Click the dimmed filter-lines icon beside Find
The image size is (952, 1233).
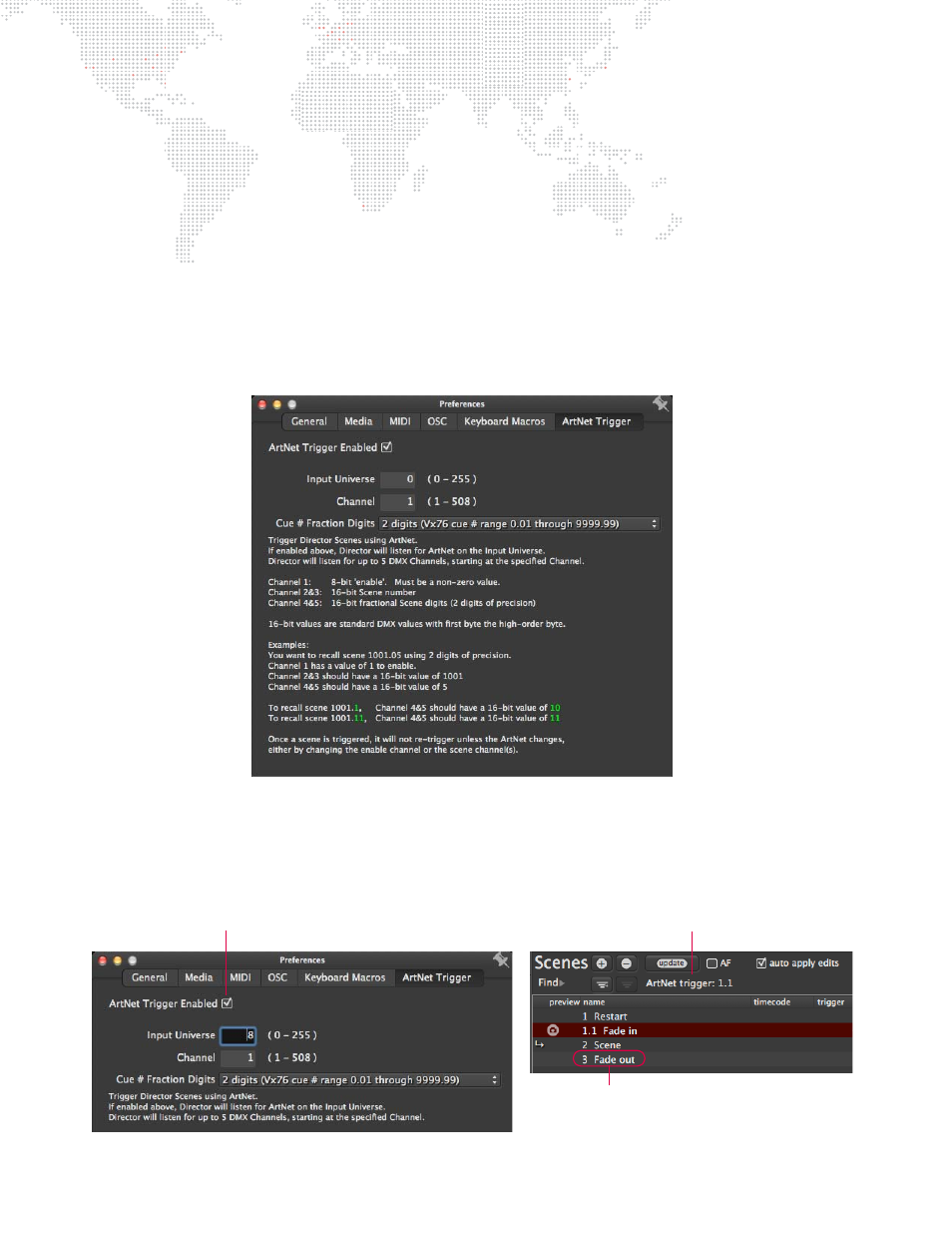click(x=626, y=983)
